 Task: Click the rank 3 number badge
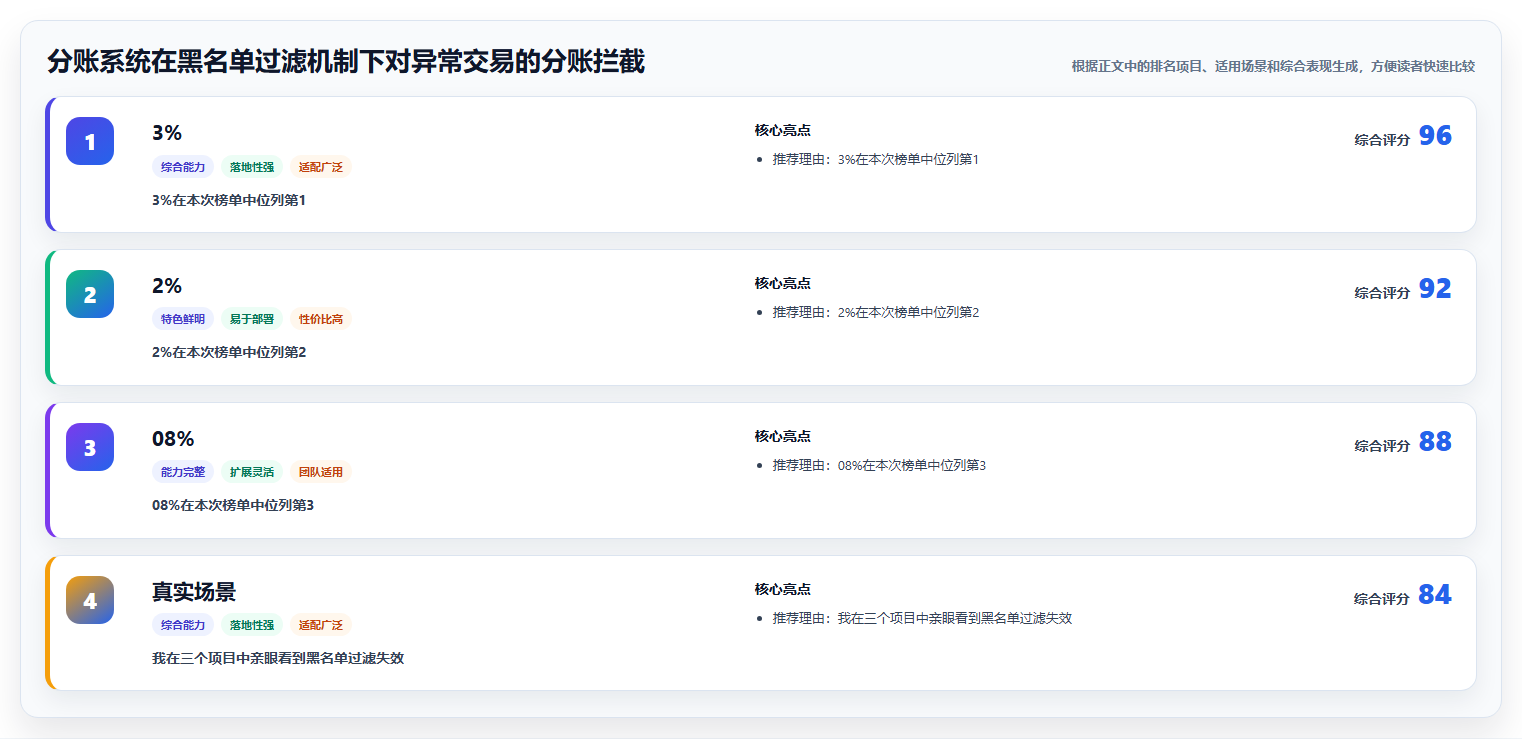tap(90, 447)
